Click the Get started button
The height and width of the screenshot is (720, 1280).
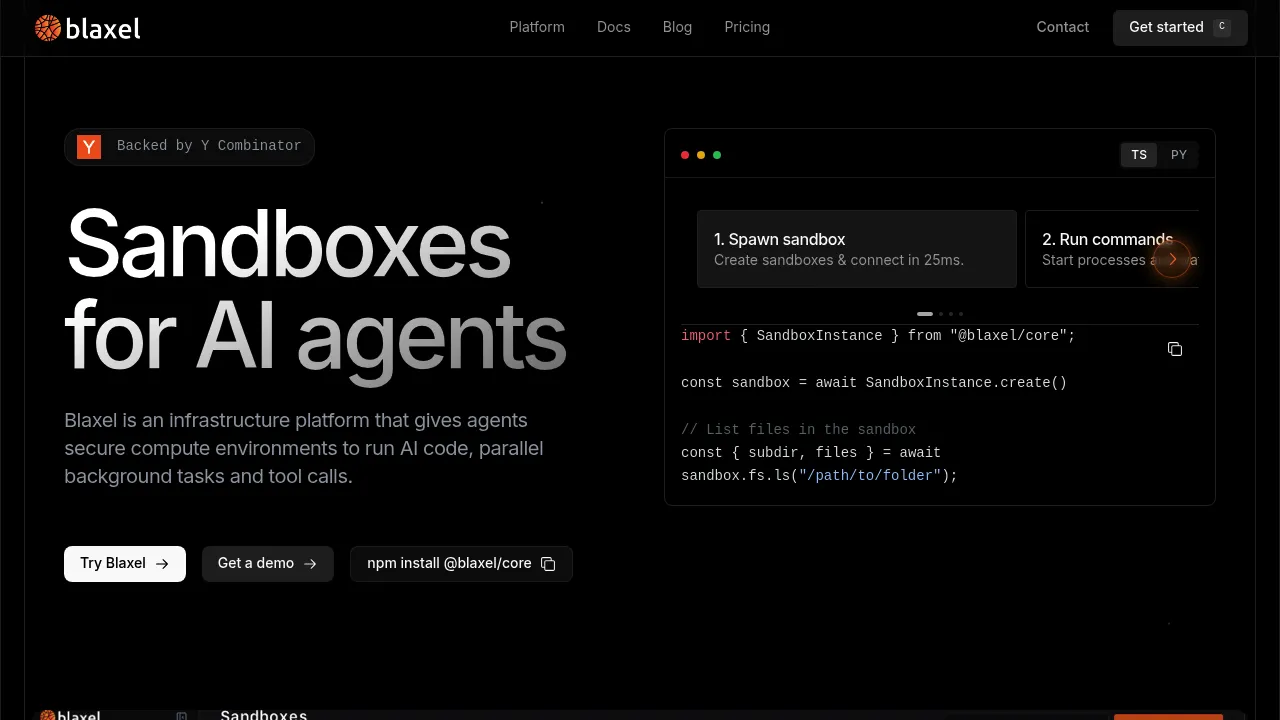[1180, 28]
